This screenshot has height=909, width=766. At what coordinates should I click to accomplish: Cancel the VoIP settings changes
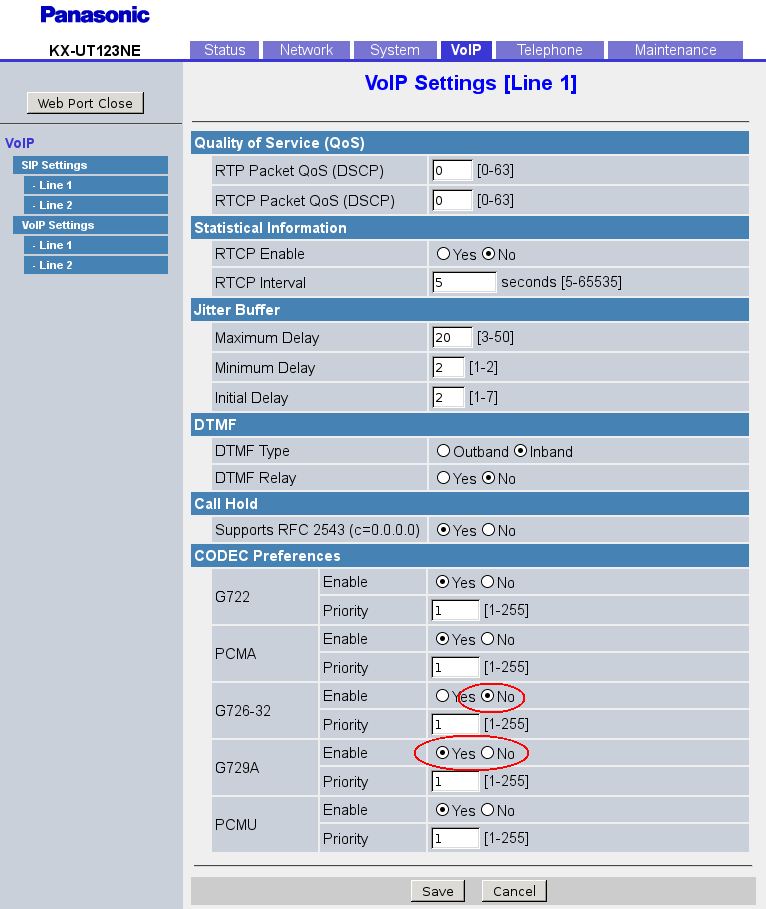coord(514,891)
